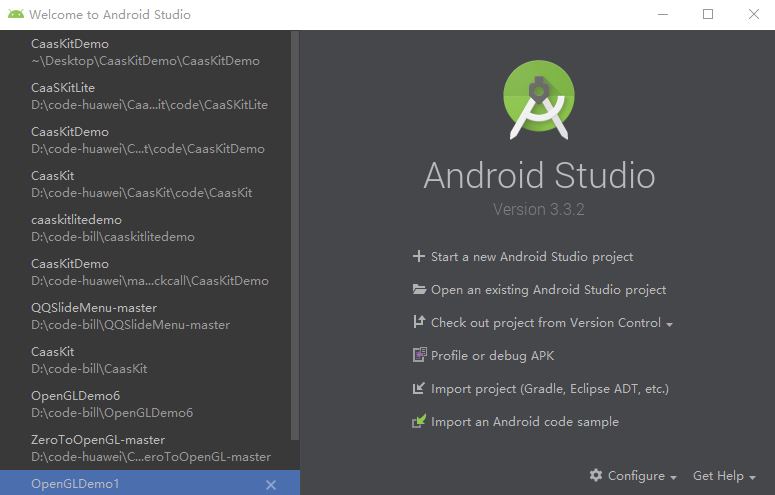Minimize the Welcome to Android Studio window
775x495 pixels.
(x=663, y=14)
